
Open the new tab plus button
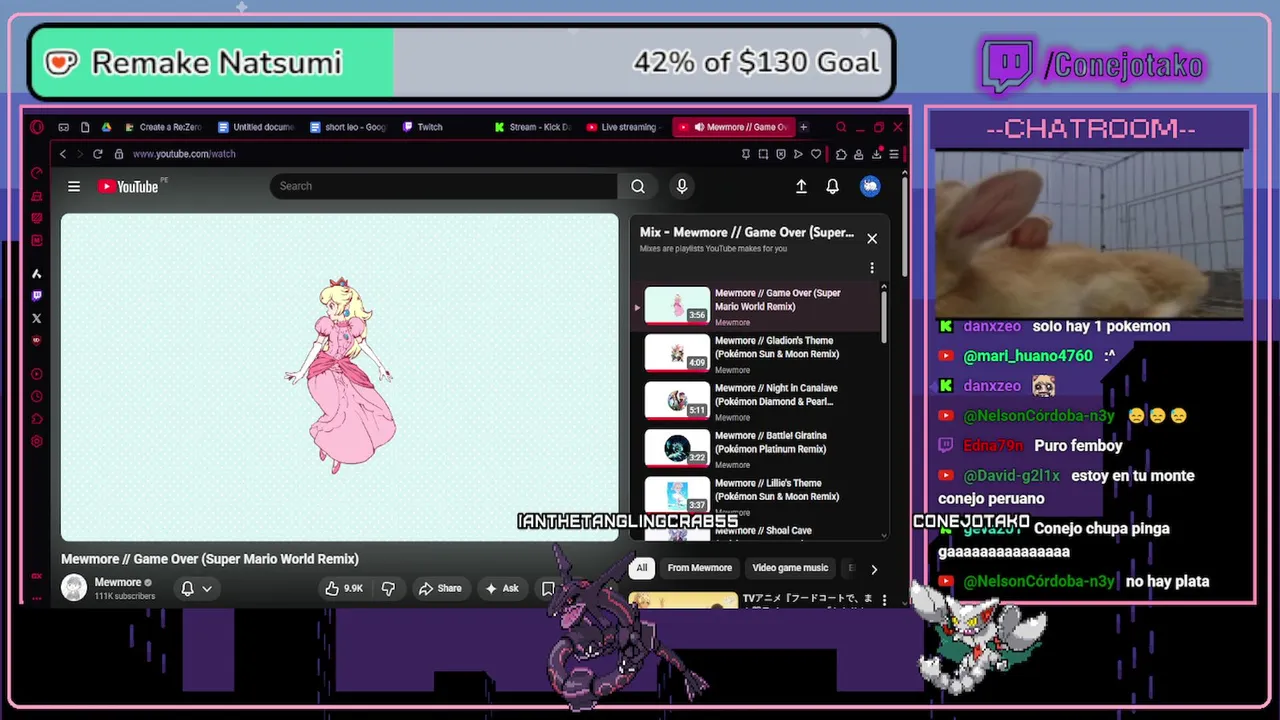point(803,127)
